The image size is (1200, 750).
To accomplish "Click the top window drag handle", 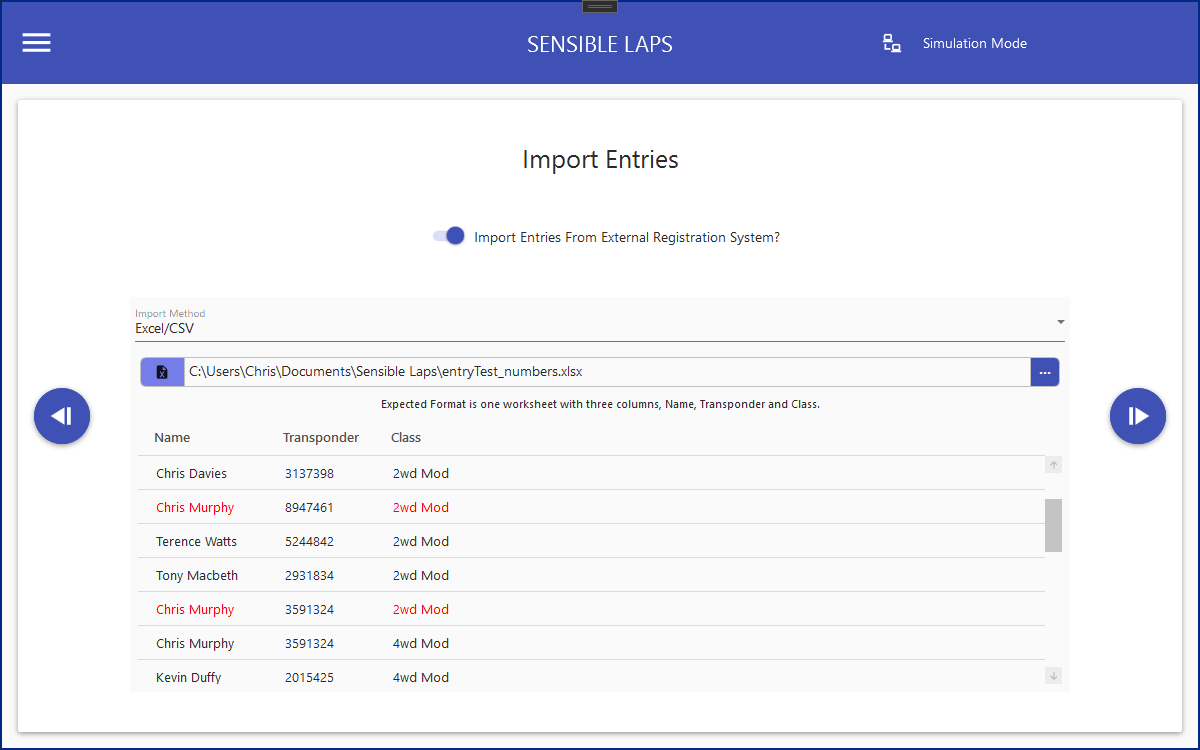I will tap(600, 6).
